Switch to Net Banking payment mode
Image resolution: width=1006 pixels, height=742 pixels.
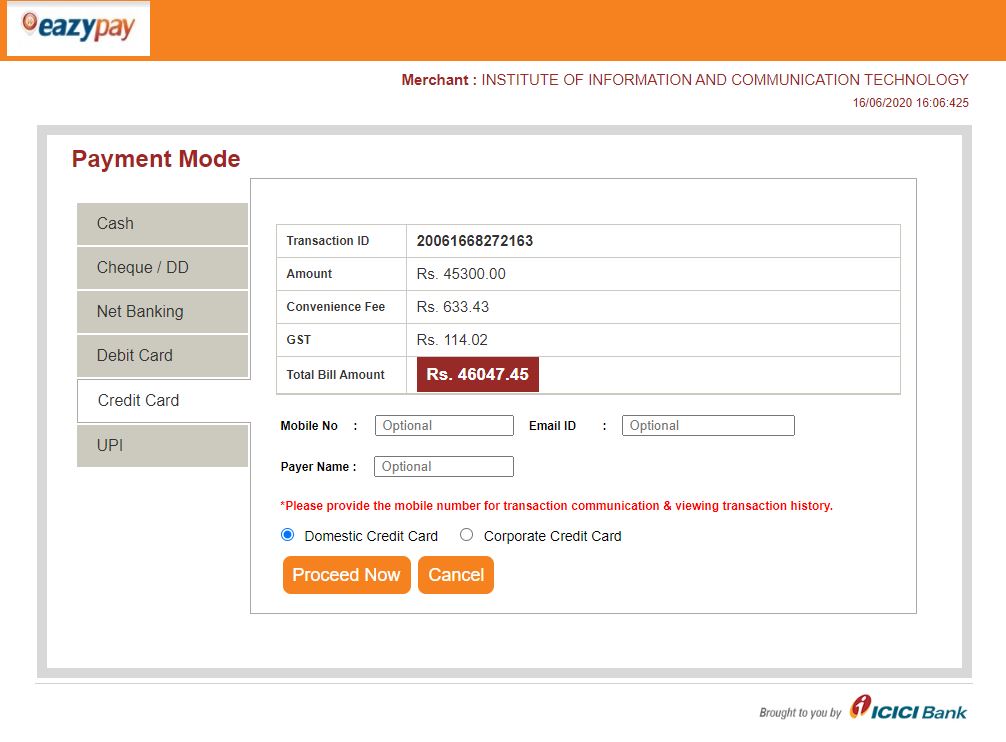[161, 311]
